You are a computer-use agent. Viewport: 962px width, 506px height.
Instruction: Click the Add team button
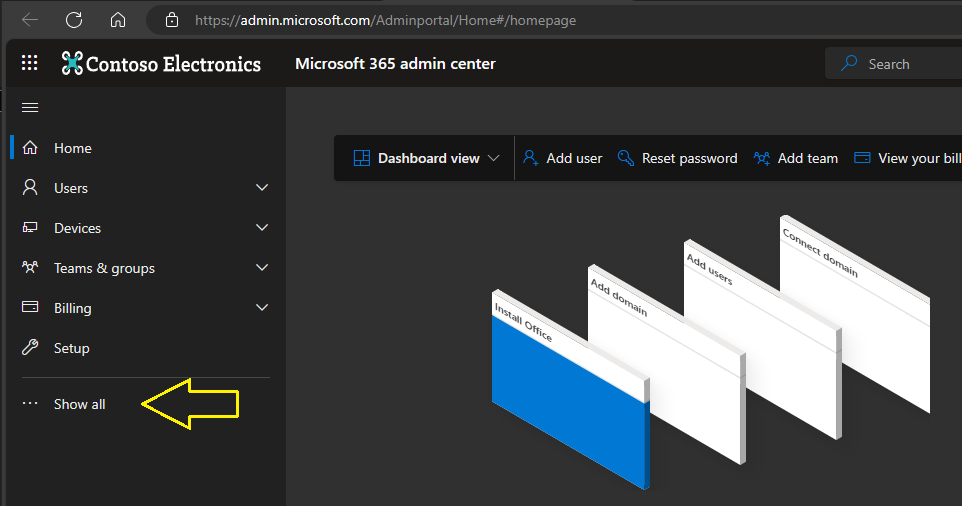coord(795,158)
